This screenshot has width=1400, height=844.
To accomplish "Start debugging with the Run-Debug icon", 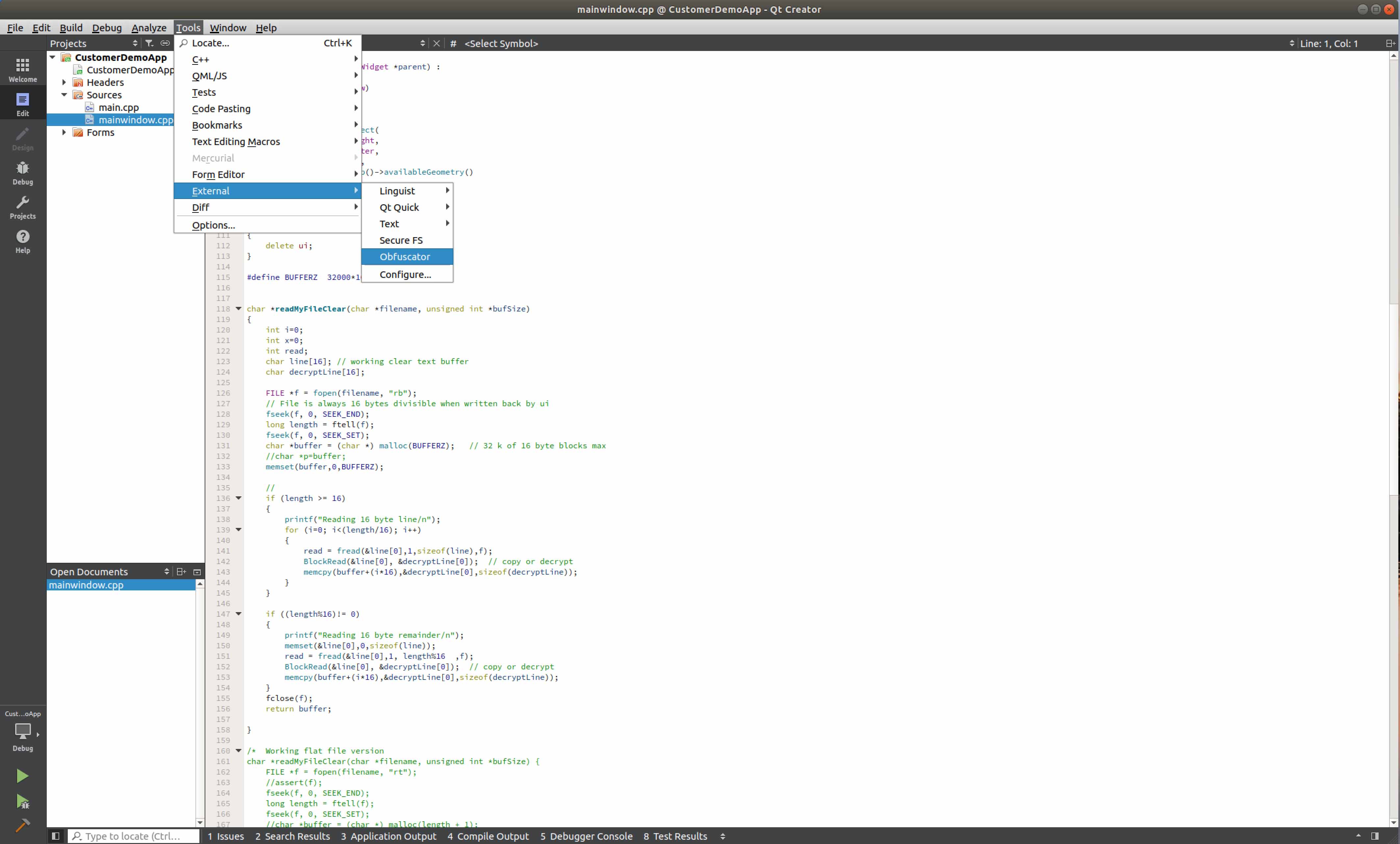I will point(22,801).
